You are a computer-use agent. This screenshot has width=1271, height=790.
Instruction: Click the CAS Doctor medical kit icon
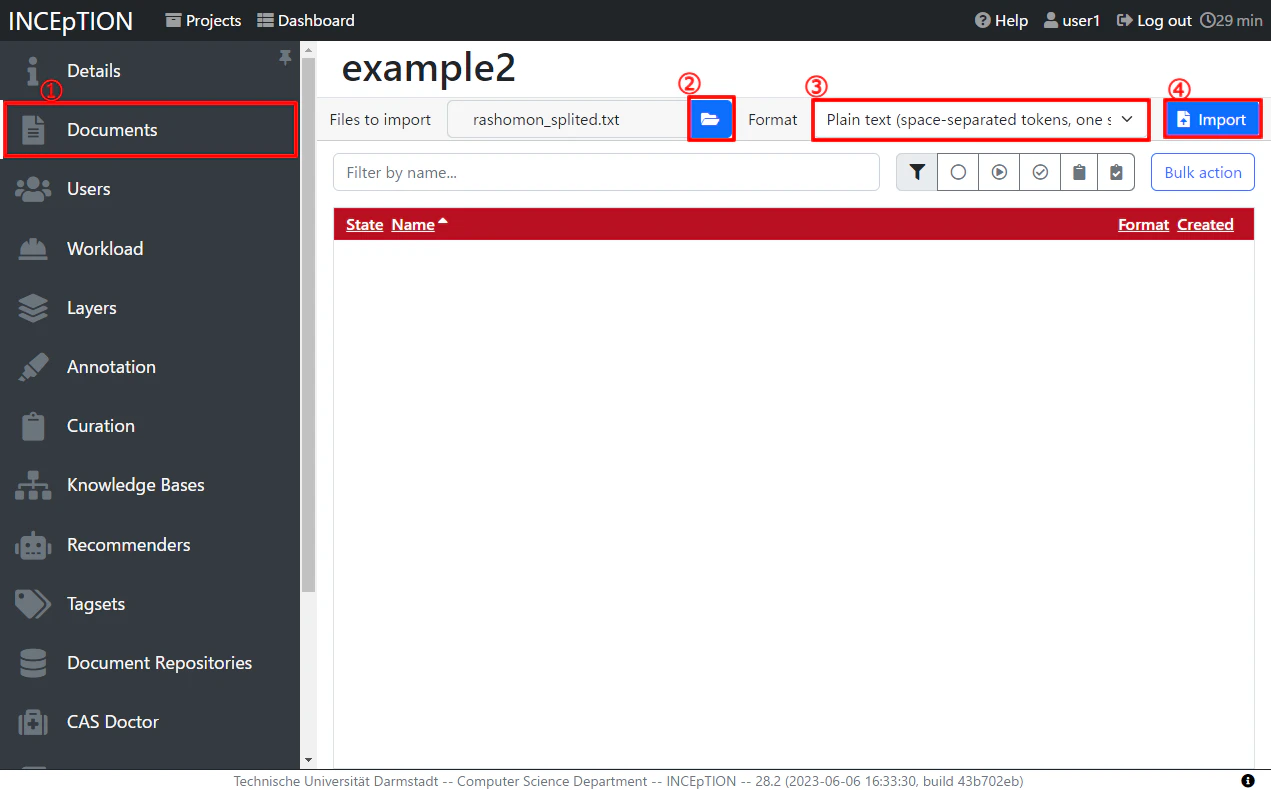click(33, 721)
